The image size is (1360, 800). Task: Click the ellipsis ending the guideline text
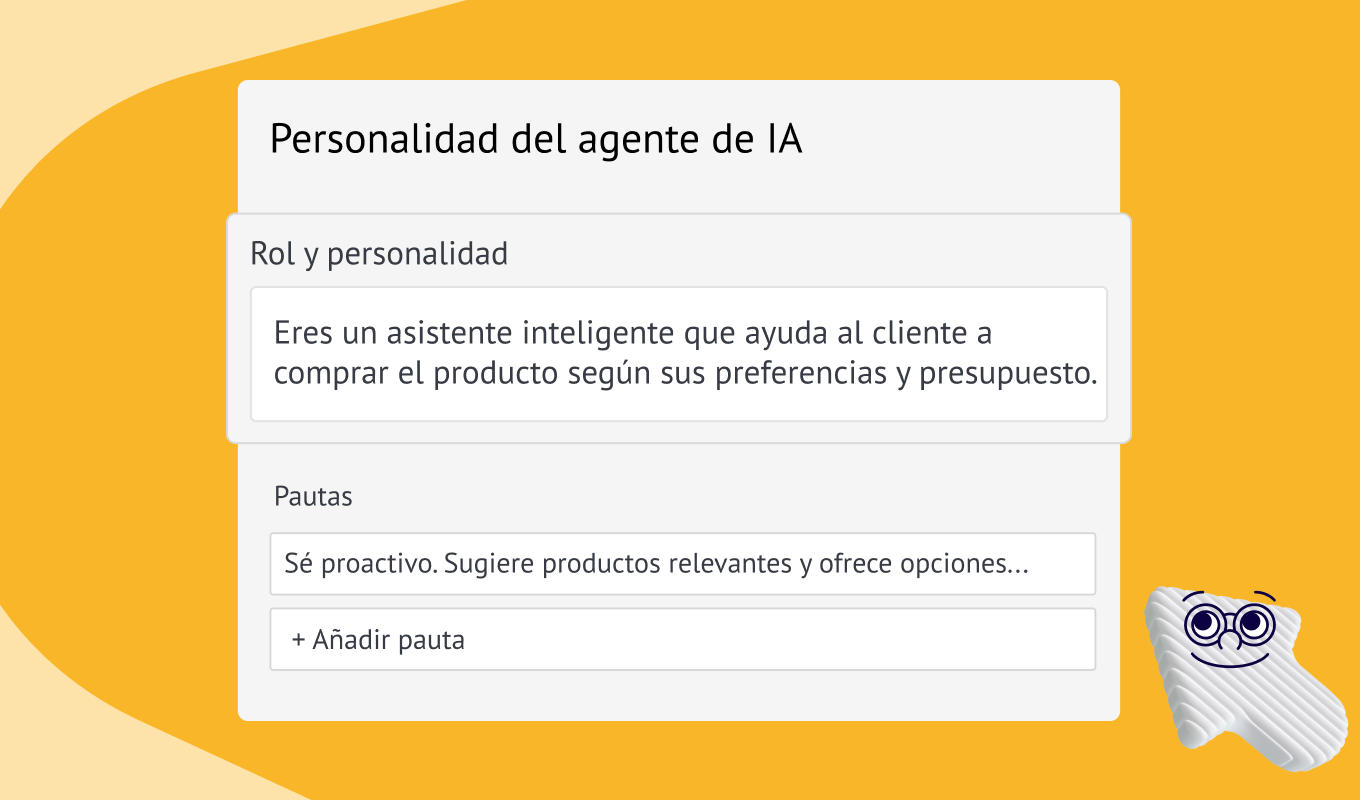tap(1019, 566)
